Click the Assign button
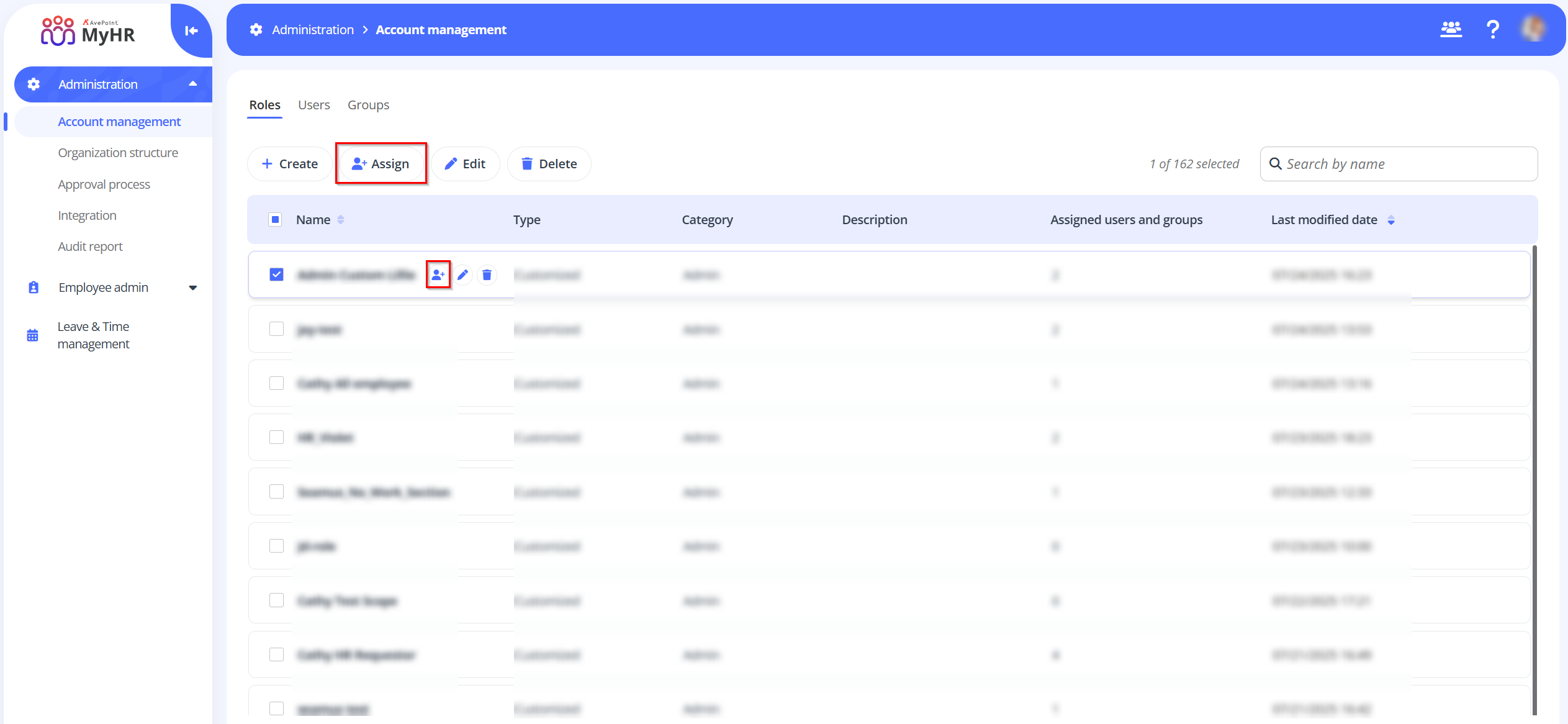This screenshot has width=1568, height=724. pyautogui.click(x=381, y=164)
